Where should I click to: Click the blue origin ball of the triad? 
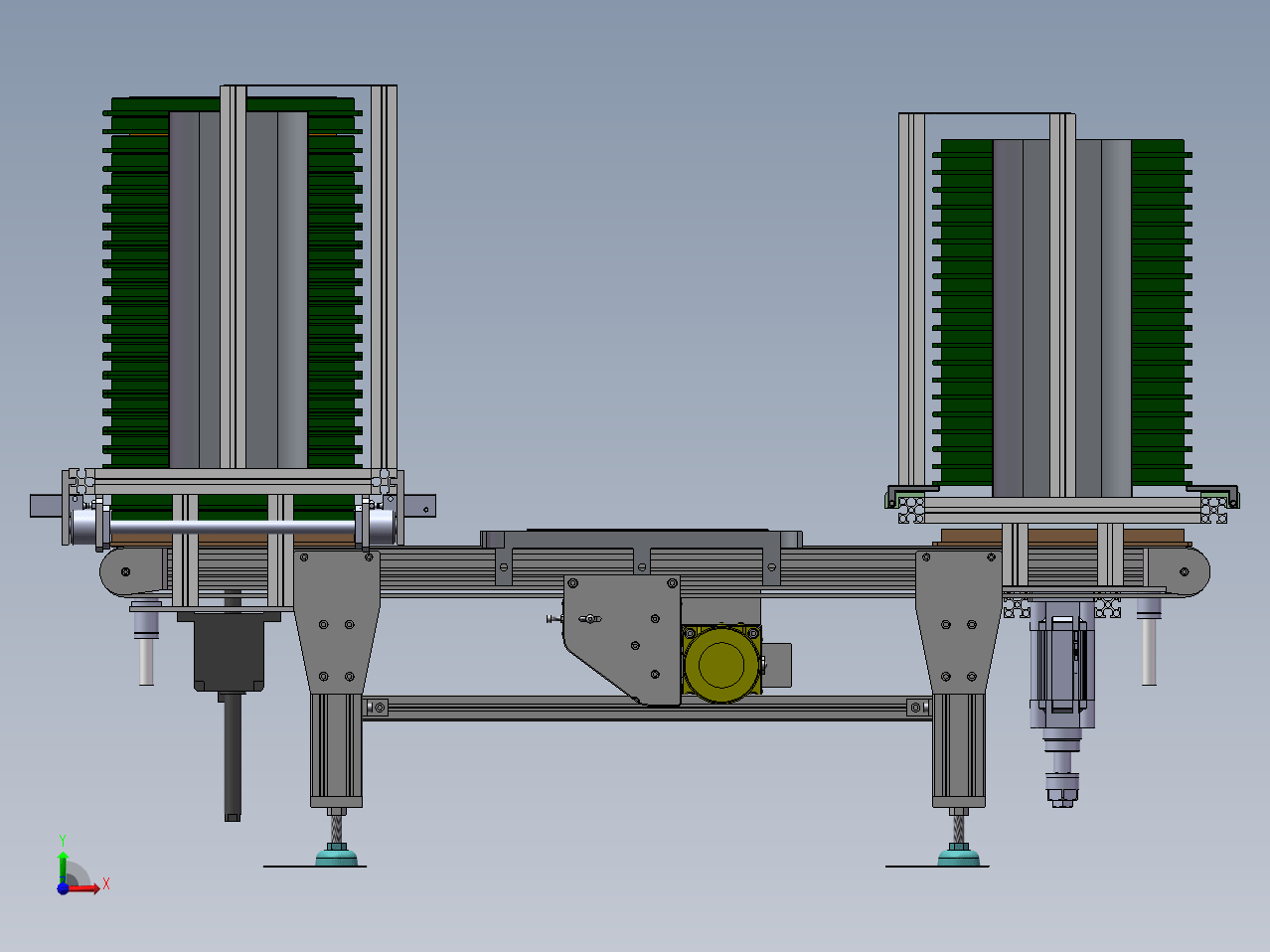tap(63, 888)
